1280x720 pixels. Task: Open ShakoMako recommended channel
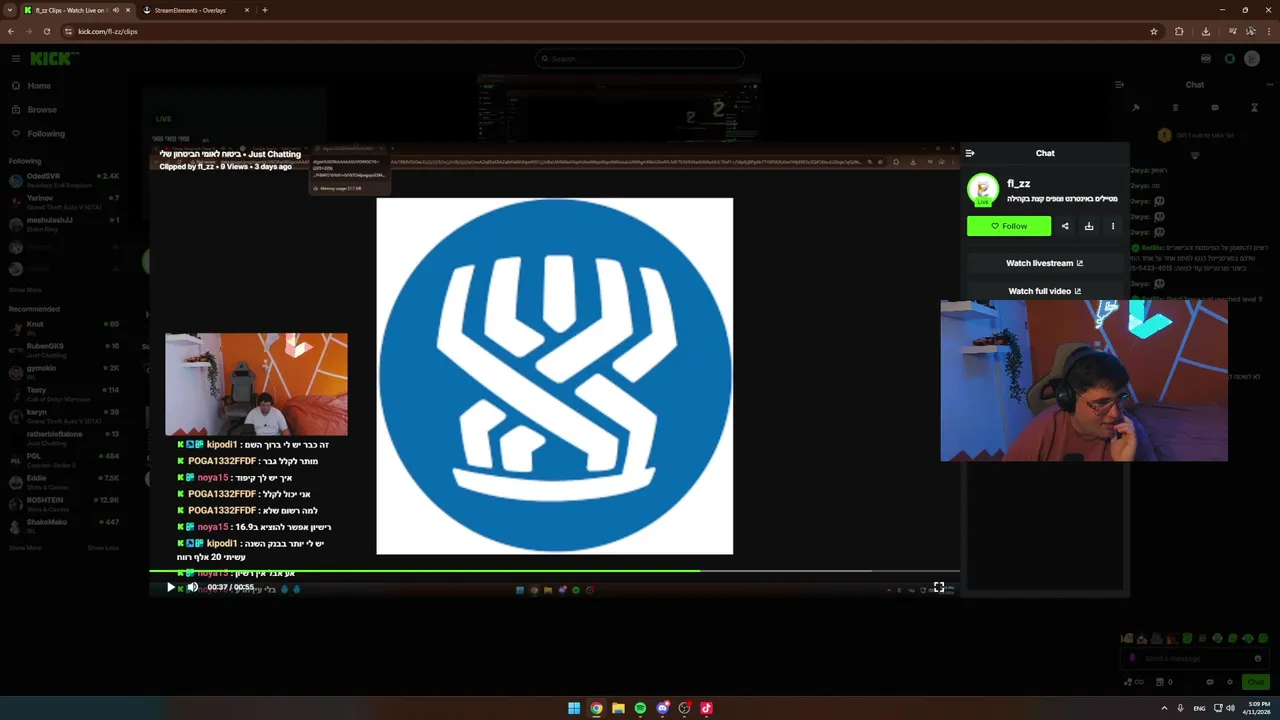click(x=64, y=526)
